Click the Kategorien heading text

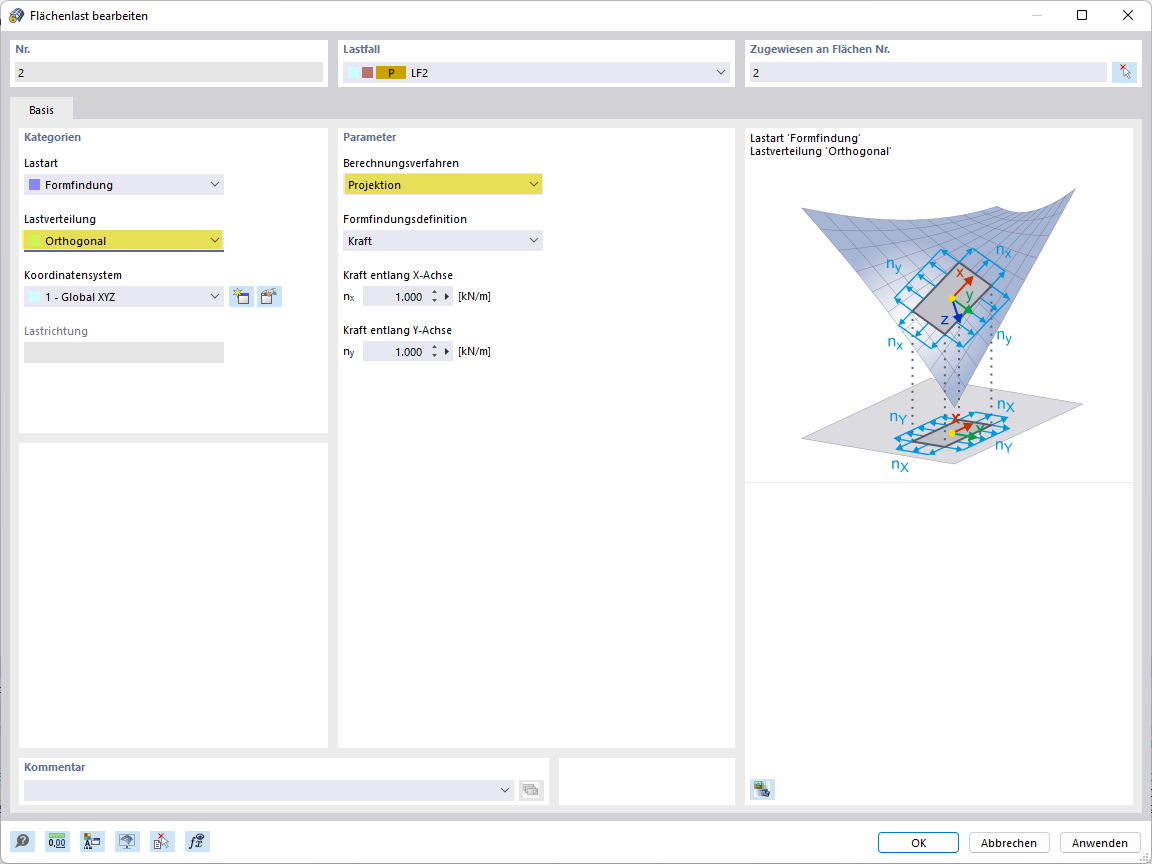(x=52, y=137)
